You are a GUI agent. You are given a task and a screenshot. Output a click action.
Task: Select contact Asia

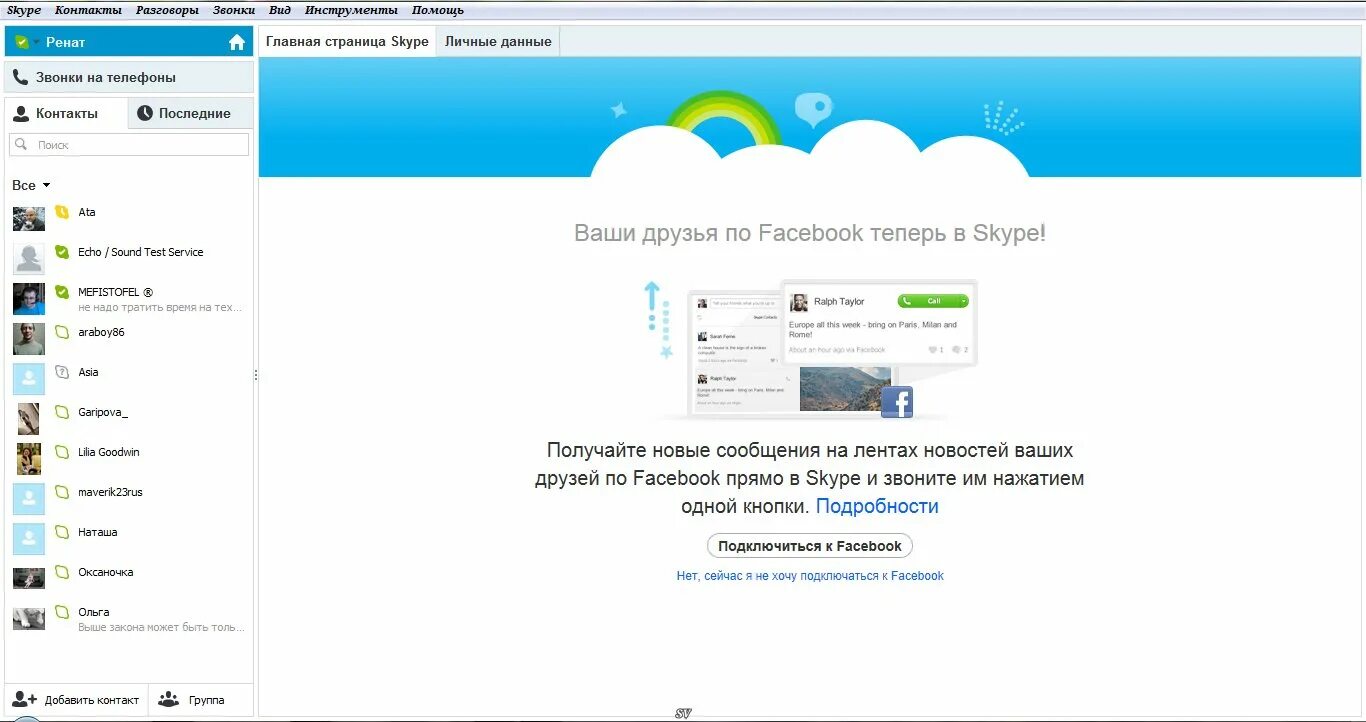tap(129, 379)
